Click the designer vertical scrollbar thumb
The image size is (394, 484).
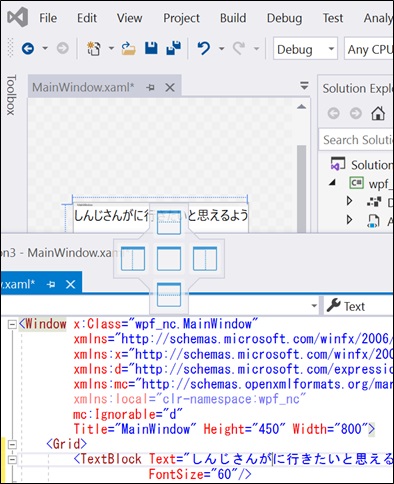click(301, 188)
